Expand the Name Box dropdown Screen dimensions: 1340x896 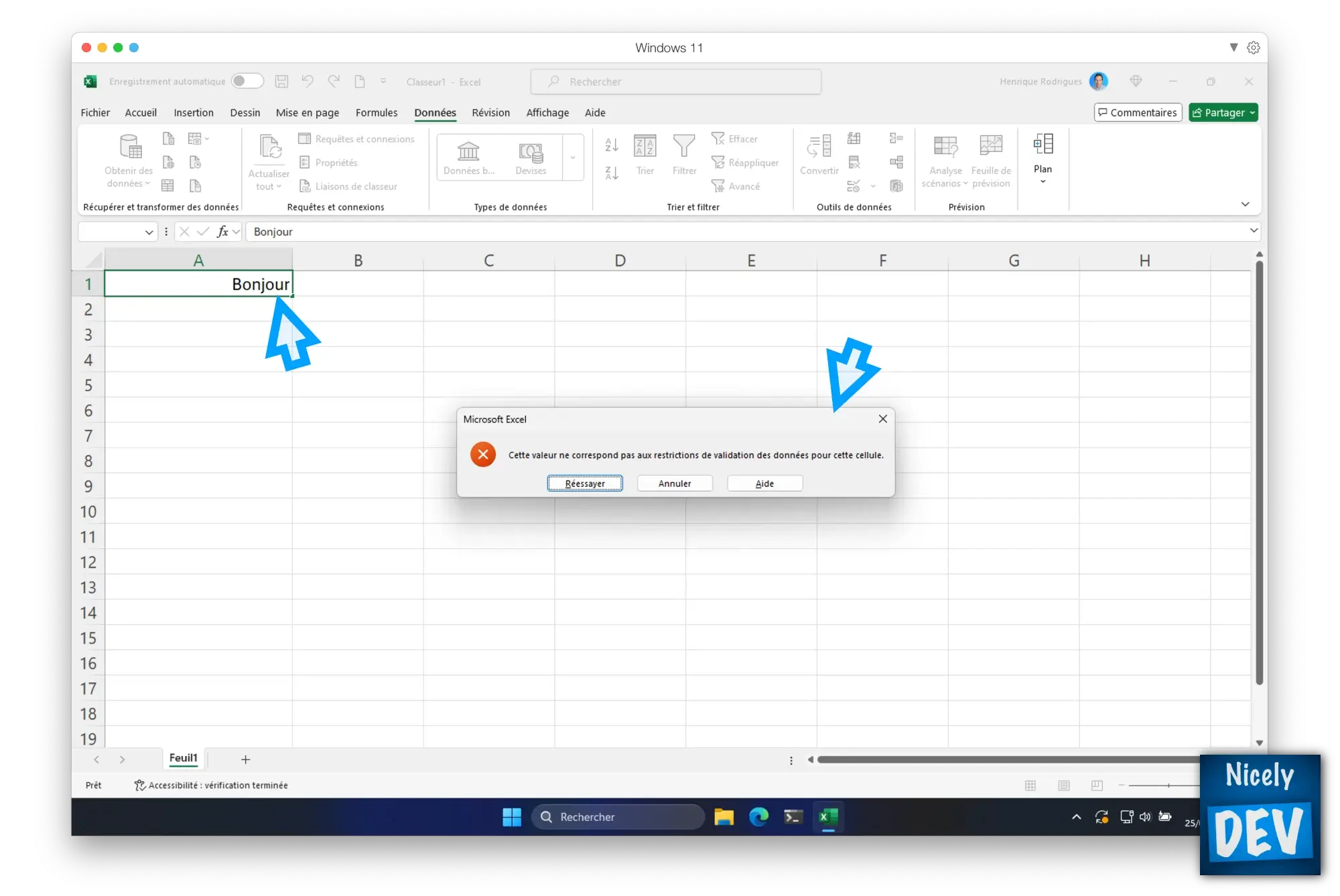tap(148, 231)
